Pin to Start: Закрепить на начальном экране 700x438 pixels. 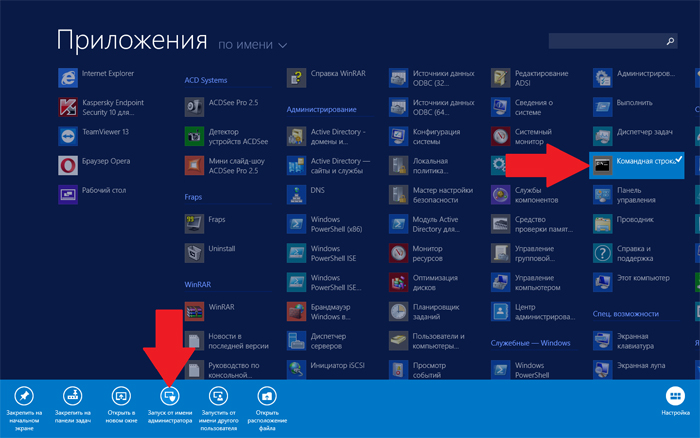point(24,409)
